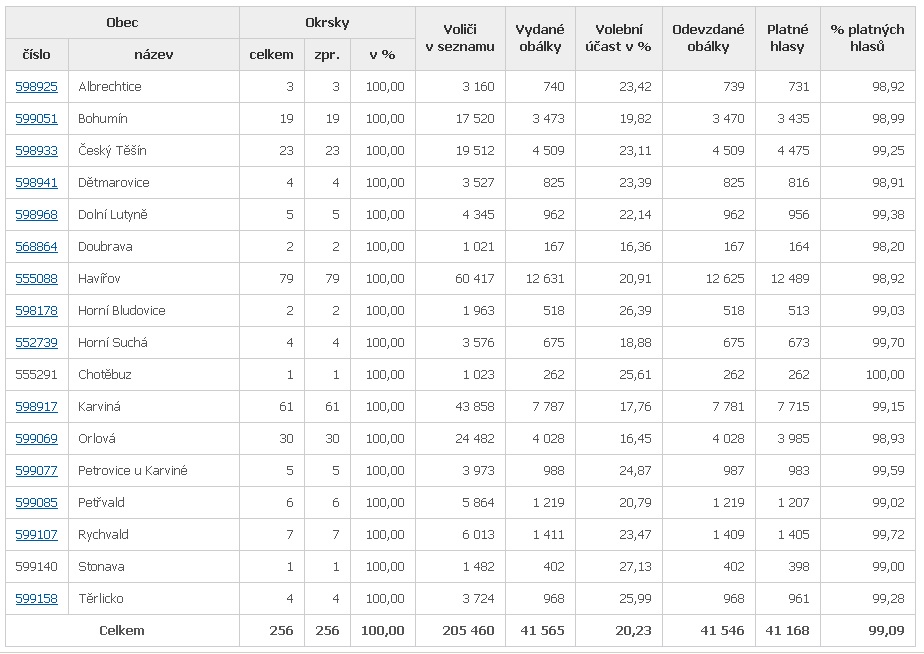924x654 pixels.
Task: Click the Volební účast v % column header
Action: click(x=619, y=38)
